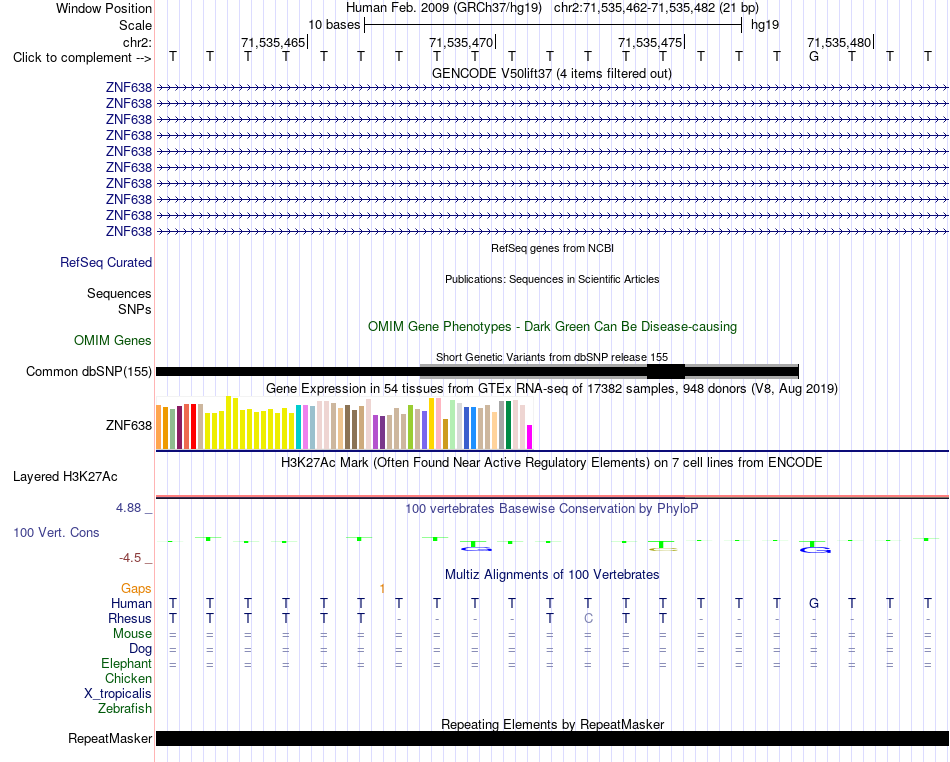Image resolution: width=950 pixels, height=762 pixels.
Task: Click the -4.5 lower conservation scale value
Action: pos(130,558)
